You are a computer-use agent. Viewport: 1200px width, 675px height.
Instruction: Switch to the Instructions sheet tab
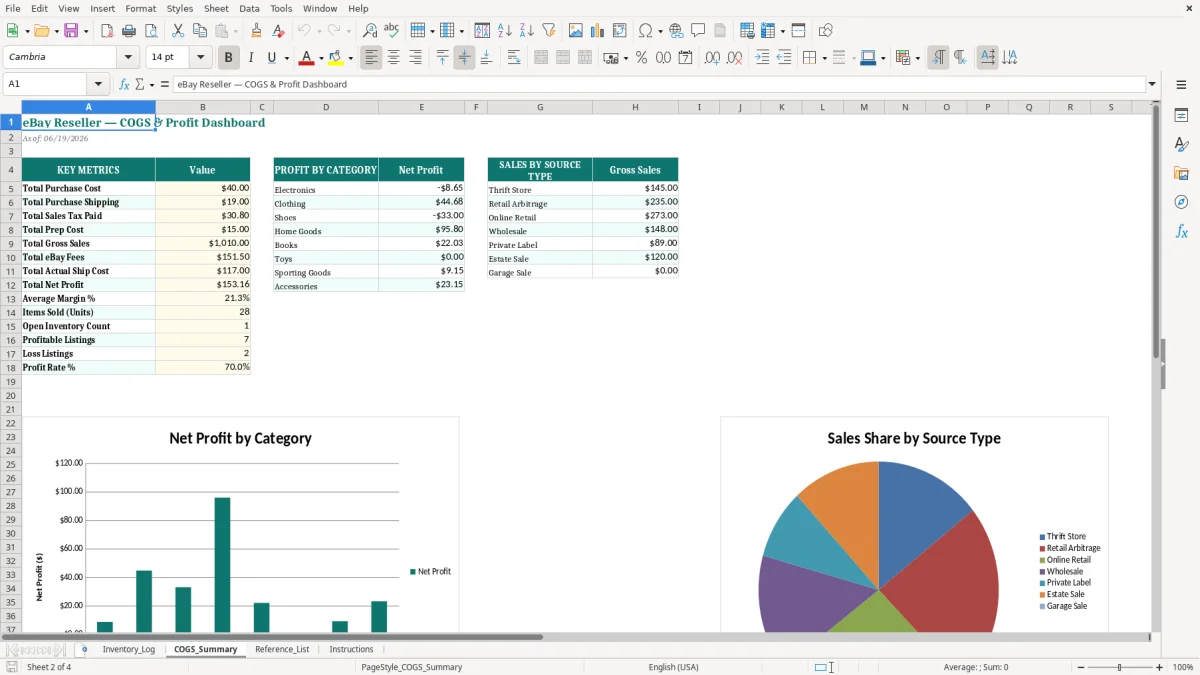click(x=351, y=649)
